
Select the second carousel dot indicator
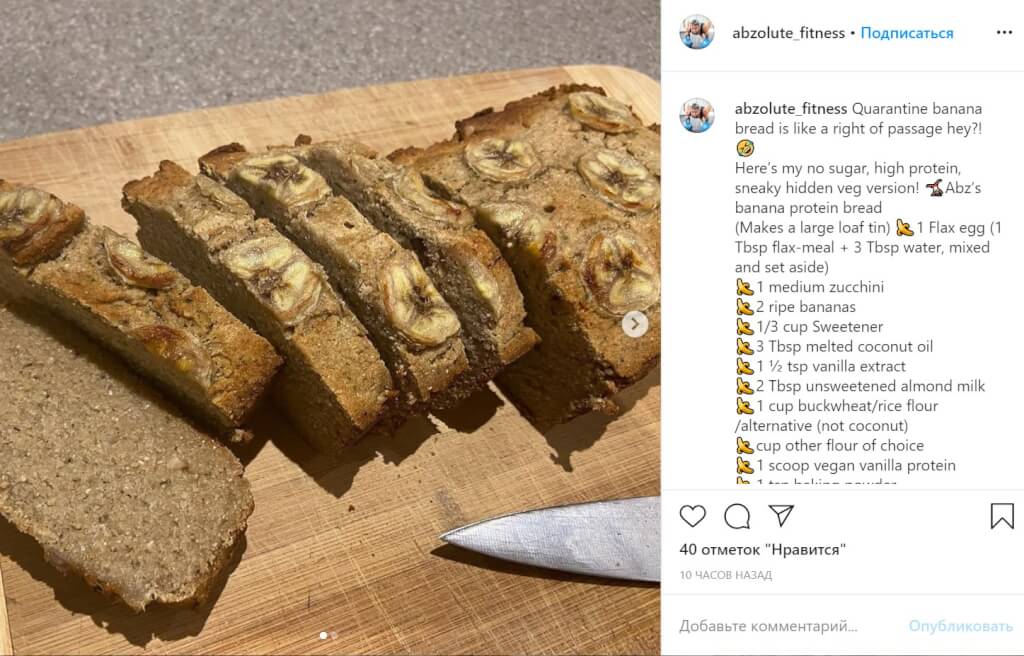[334, 635]
